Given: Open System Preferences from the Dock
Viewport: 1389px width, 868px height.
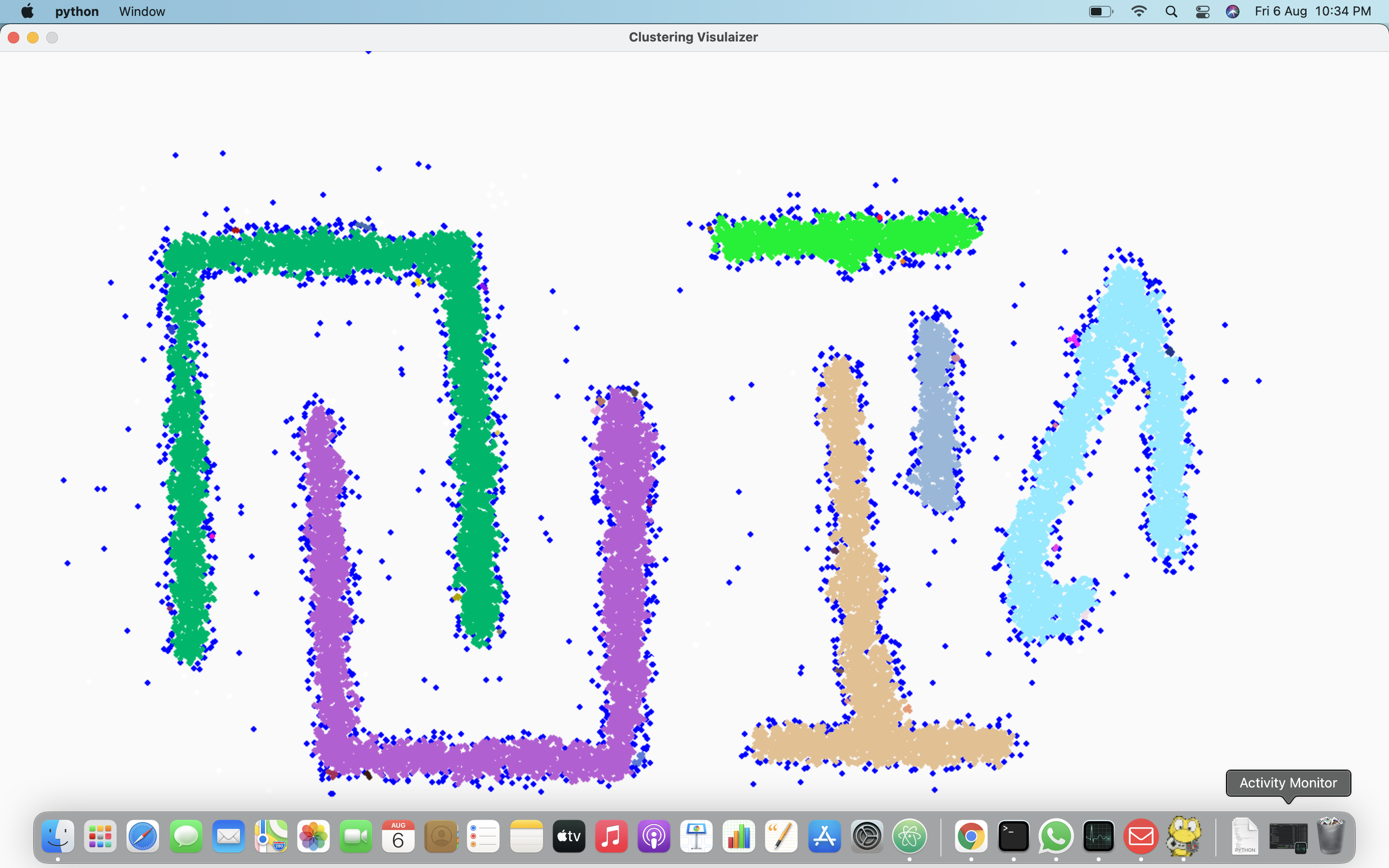Looking at the screenshot, I should (867, 837).
